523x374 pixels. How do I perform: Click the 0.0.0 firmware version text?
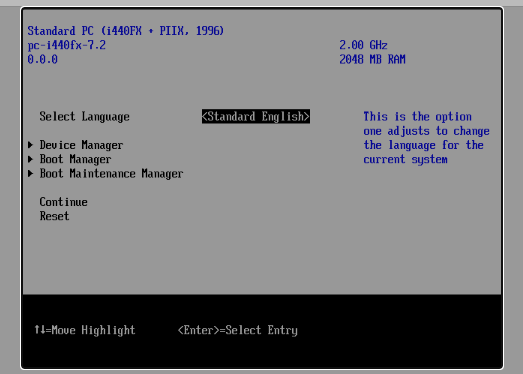(x=42, y=59)
